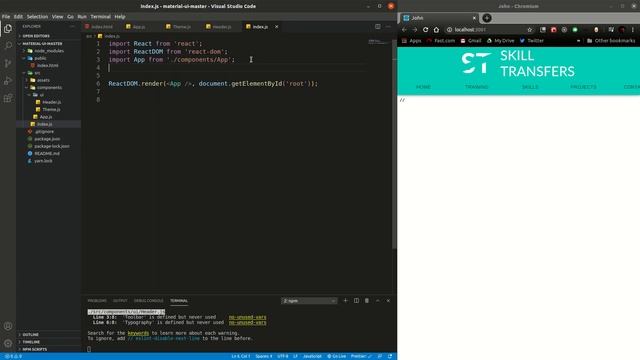Close the terminal panel
This screenshot has width=640, height=360.
[x=388, y=300]
